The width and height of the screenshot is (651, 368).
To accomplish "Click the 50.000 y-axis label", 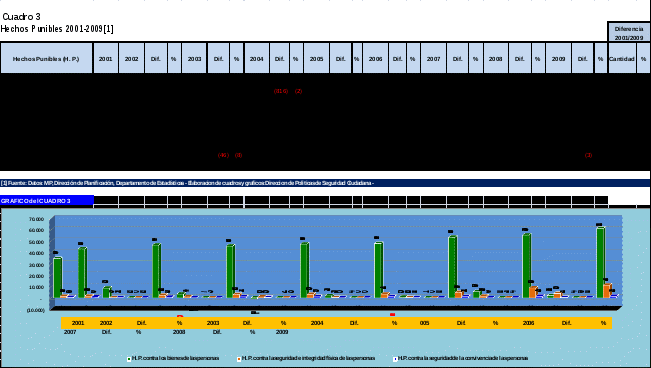I will [x=37, y=242].
